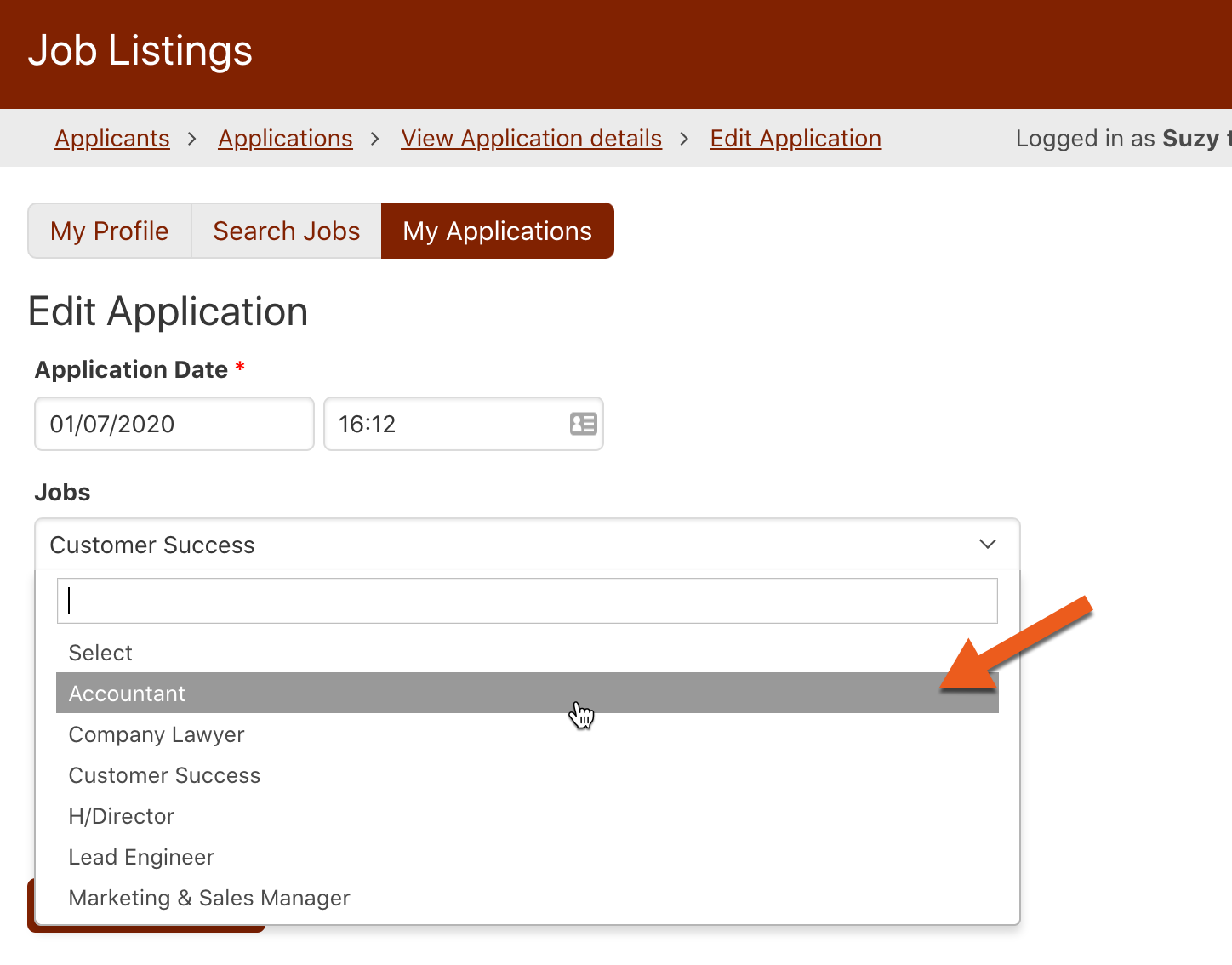Image resolution: width=1232 pixels, height=965 pixels.
Task: Expand the Jobs dropdown chevron
Action: [987, 545]
